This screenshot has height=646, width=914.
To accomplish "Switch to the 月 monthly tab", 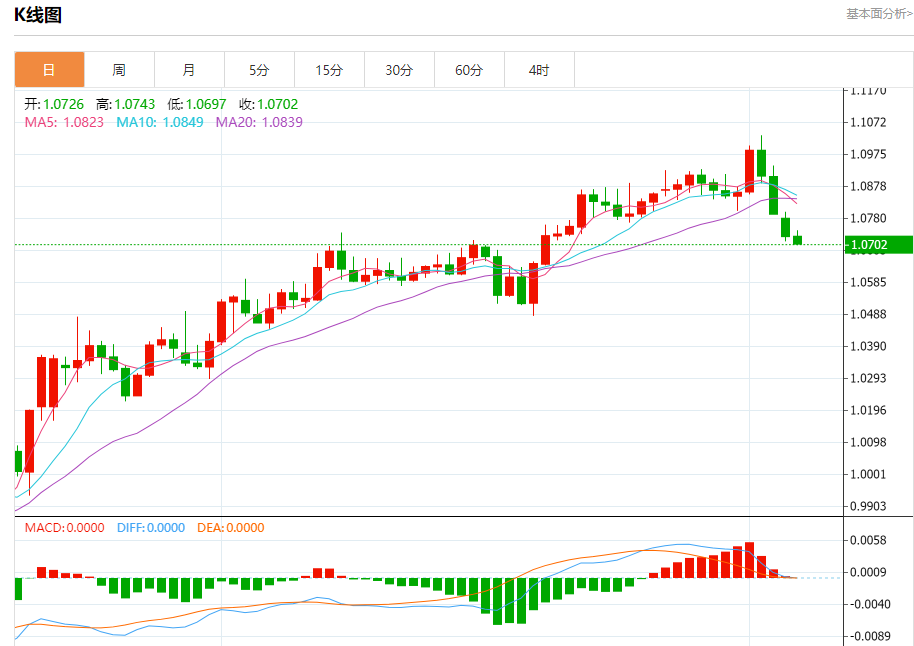I will (189, 70).
